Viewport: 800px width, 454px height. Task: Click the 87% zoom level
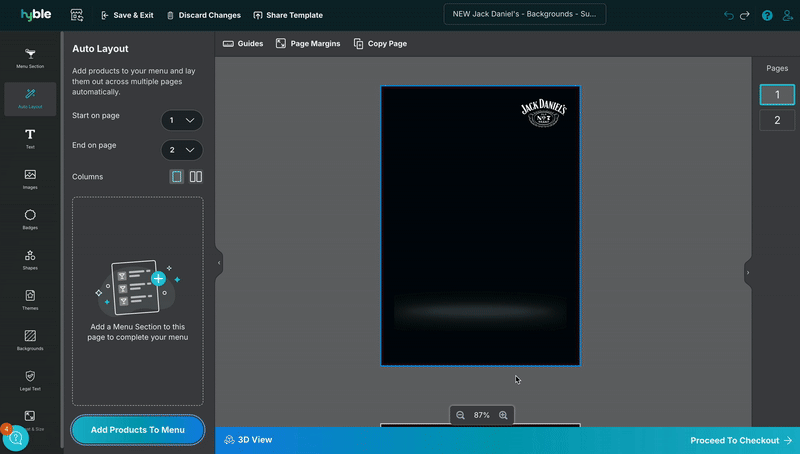482,415
